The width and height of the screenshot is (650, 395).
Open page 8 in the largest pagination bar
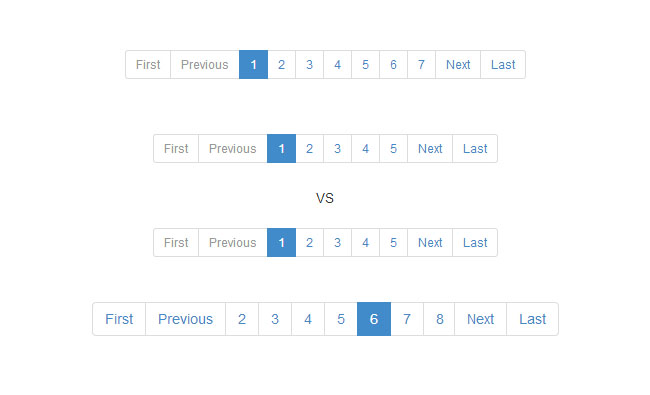[x=439, y=319]
